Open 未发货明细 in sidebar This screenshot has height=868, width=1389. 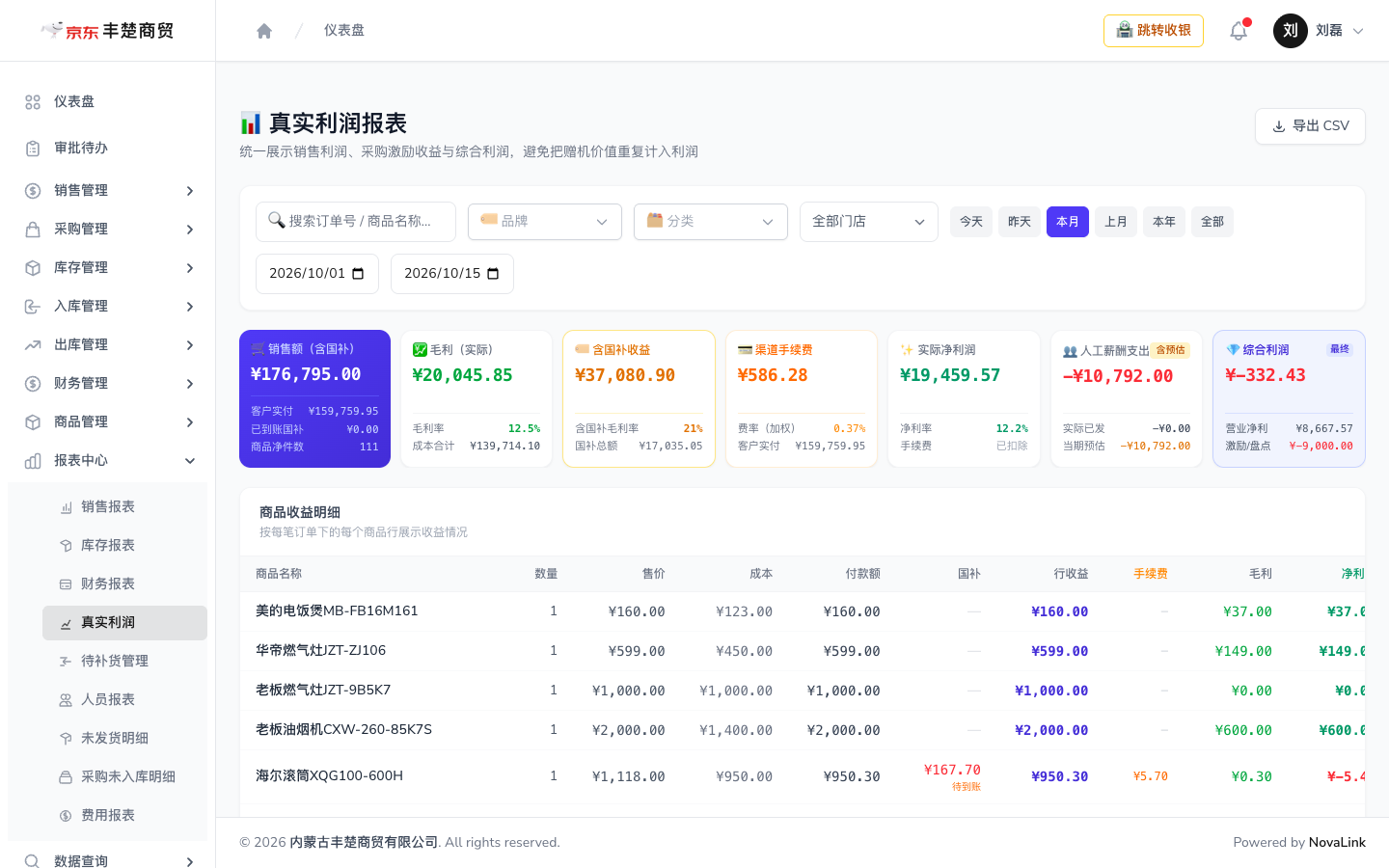tap(124, 739)
